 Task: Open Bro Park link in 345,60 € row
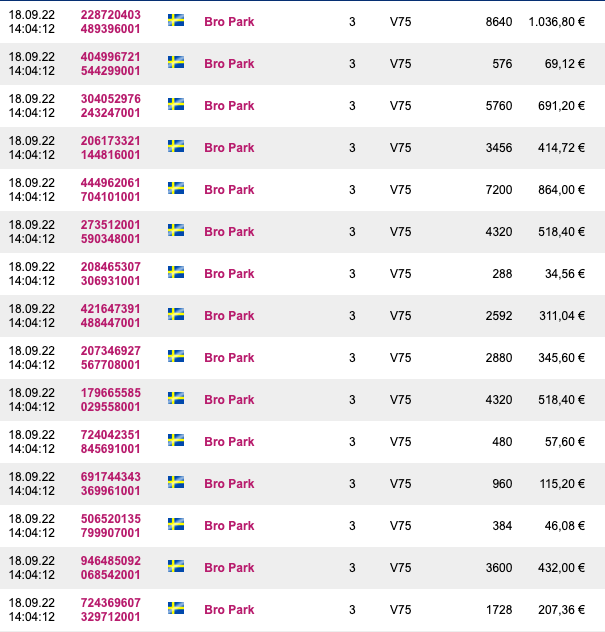point(229,358)
